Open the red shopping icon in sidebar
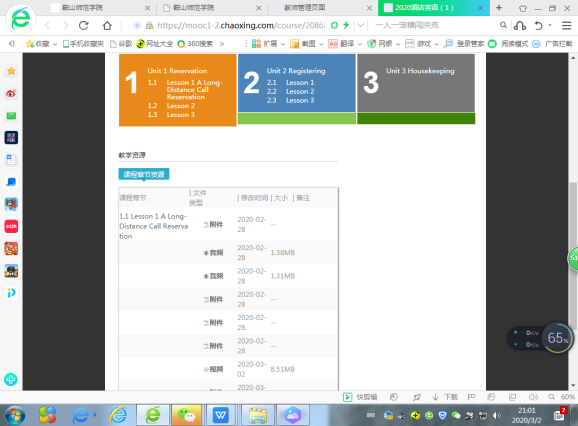 tap(11, 226)
